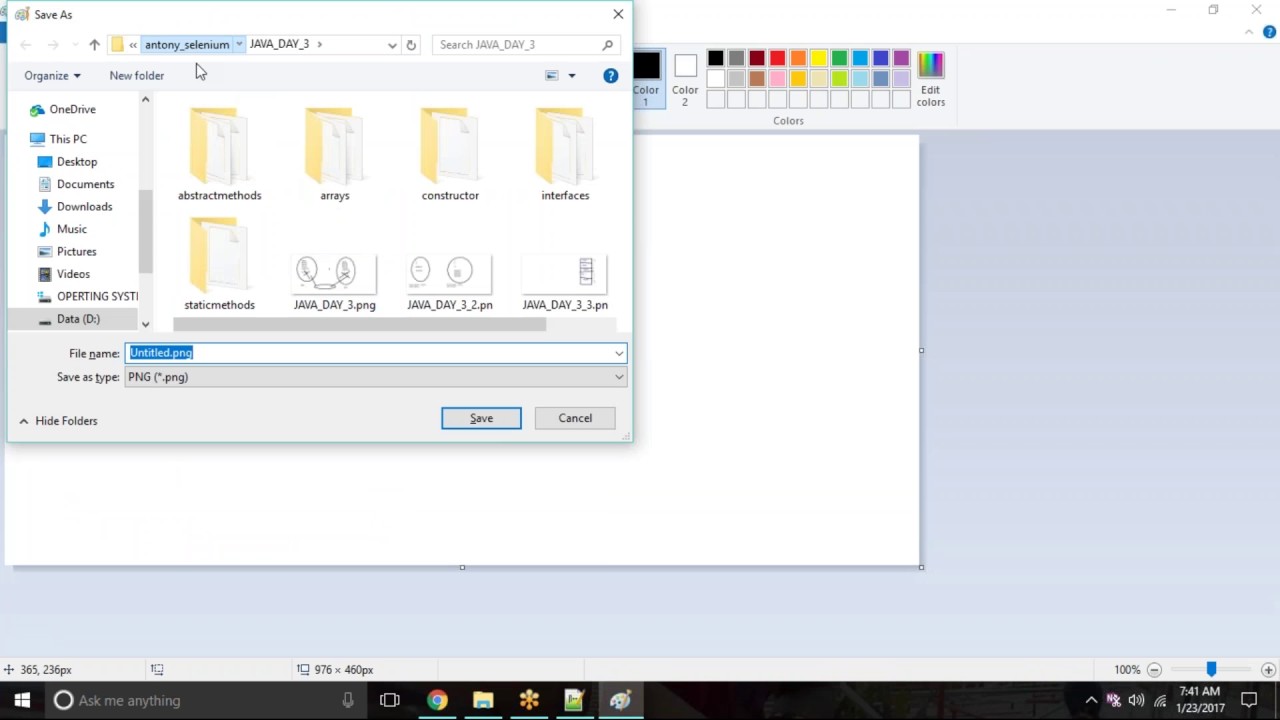This screenshot has width=1280, height=720.
Task: Open Paint Help icon
Action: point(1270,32)
